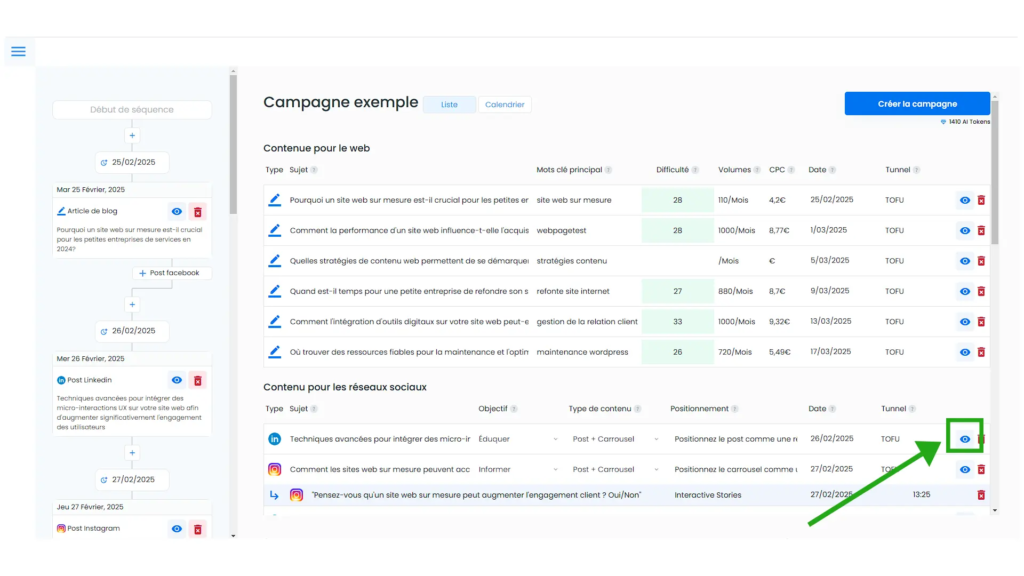Screen dimensions: 1024x576
Task: View the 'refonte site internet' row with eye icon
Action: tap(965, 291)
